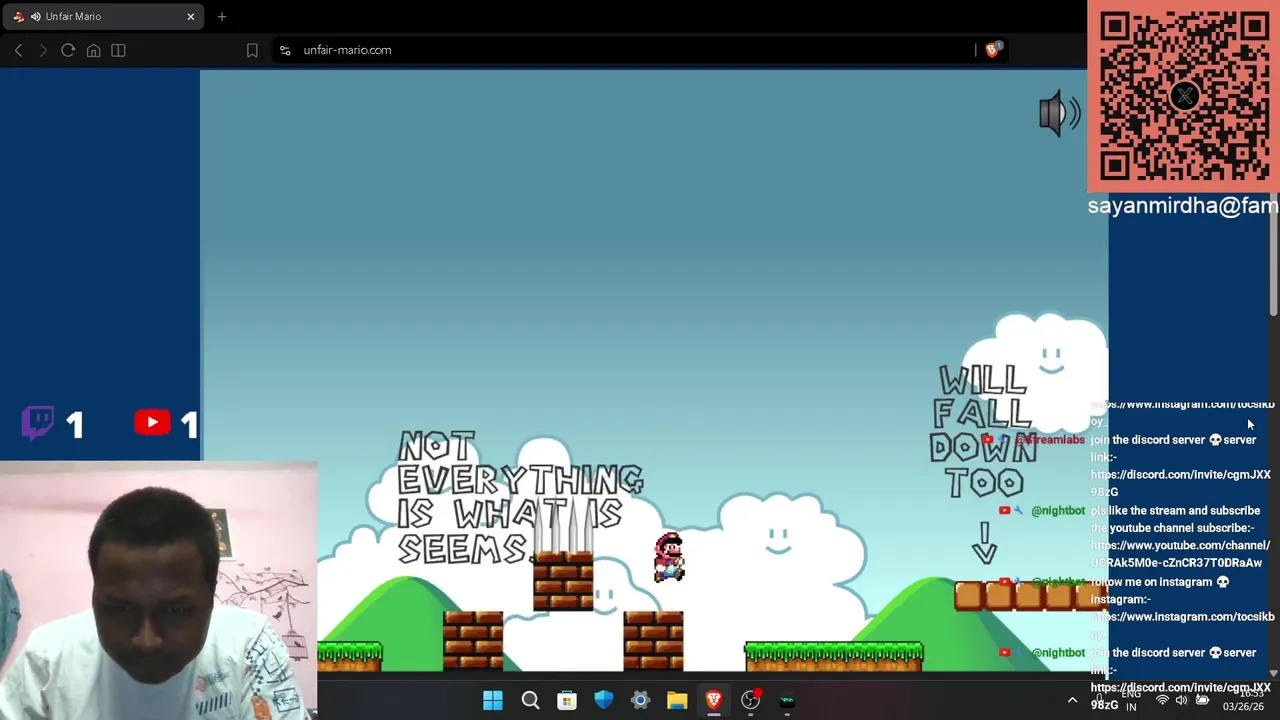
Task: Open Windows Security shield in taskbar
Action: point(603,701)
